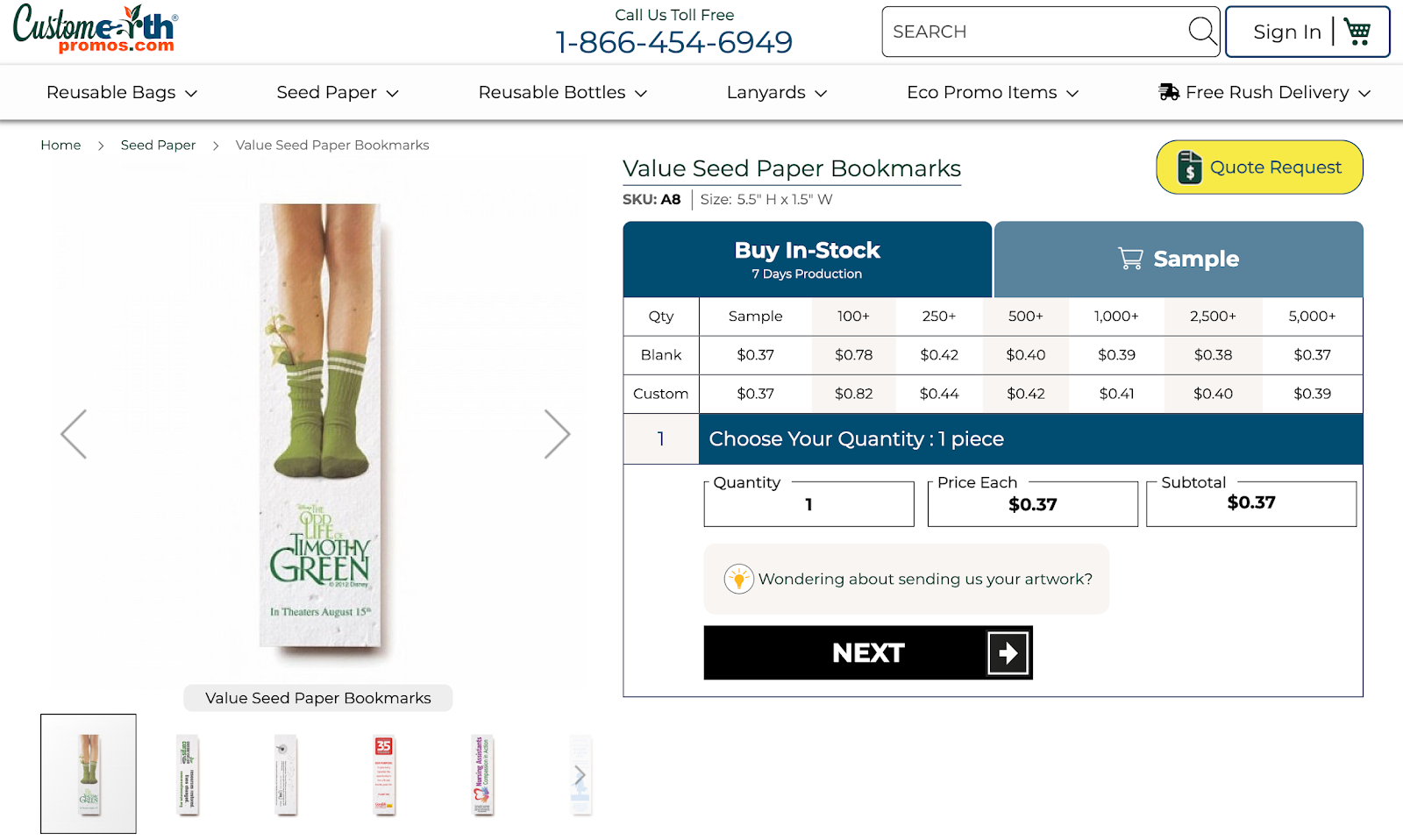Call the toll free phone number

(673, 41)
